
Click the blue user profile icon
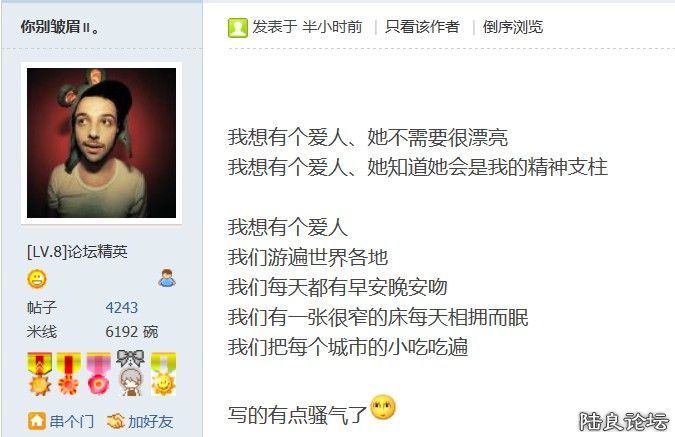click(x=167, y=278)
